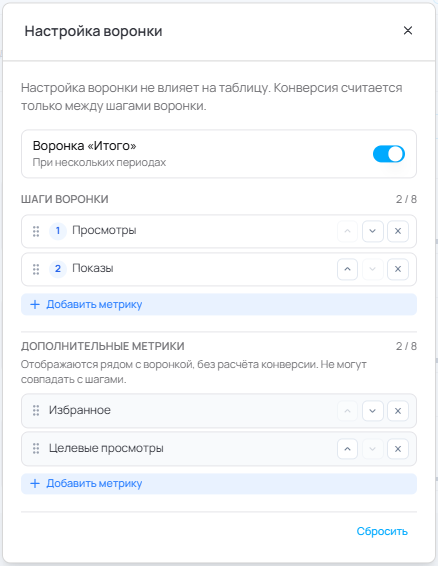438x566 pixels.
Task: Add a metric to funnel steps
Action: tap(219, 304)
